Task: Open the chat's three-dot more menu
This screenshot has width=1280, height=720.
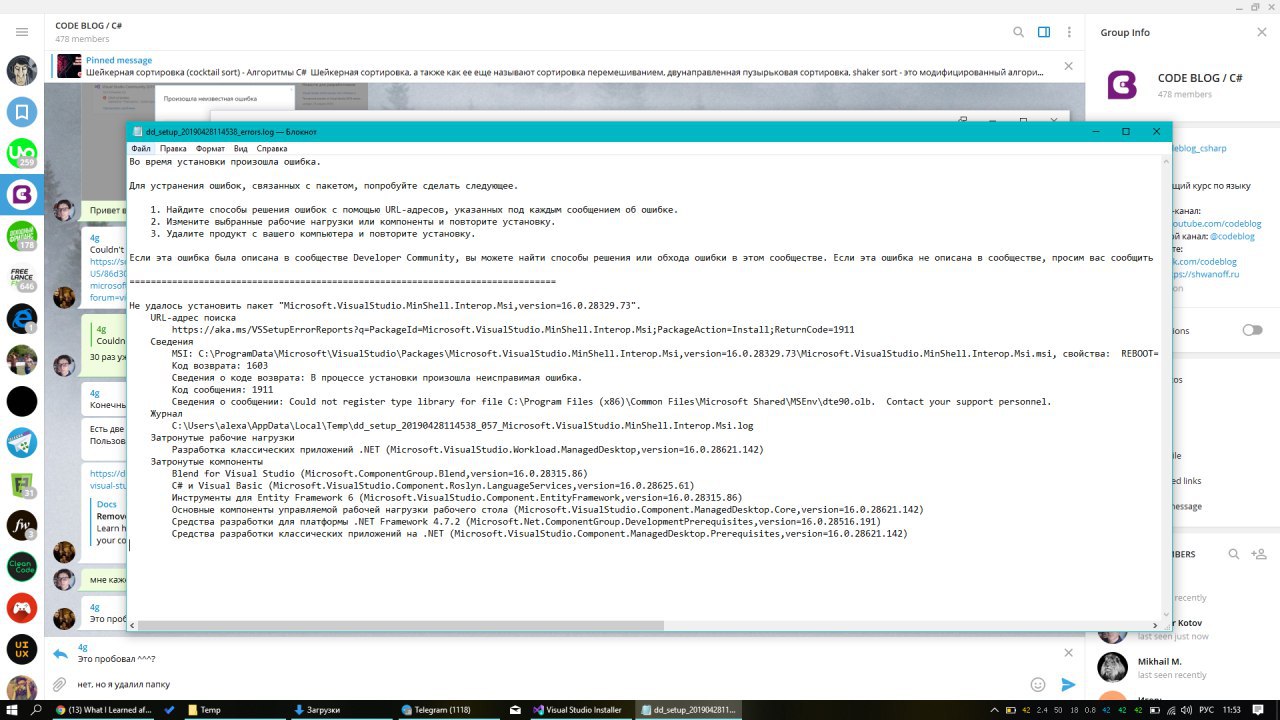Action: tap(1069, 32)
